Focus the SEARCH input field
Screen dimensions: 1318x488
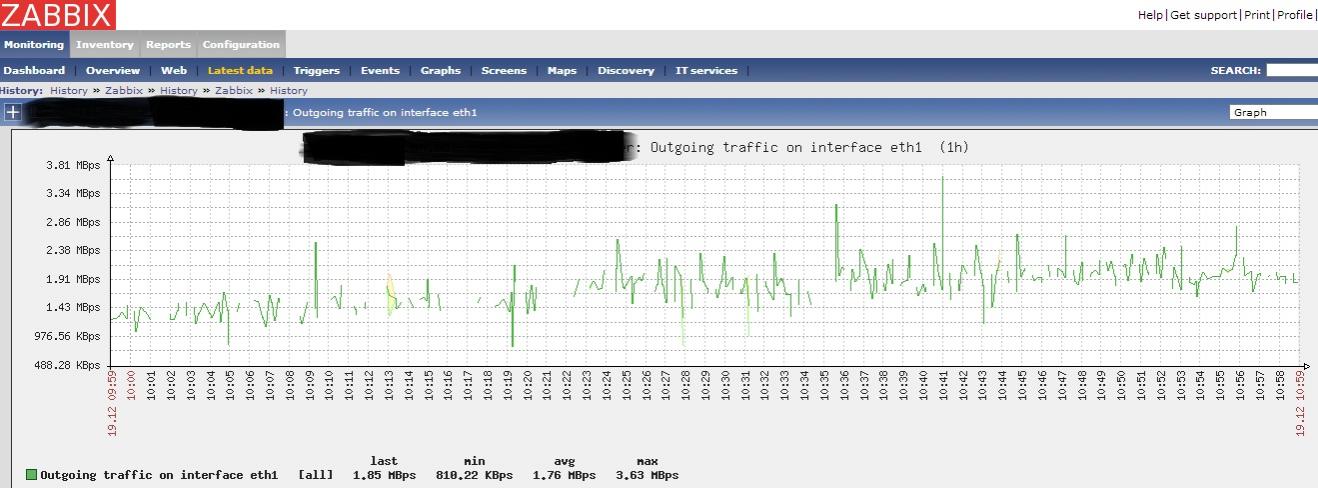1292,70
